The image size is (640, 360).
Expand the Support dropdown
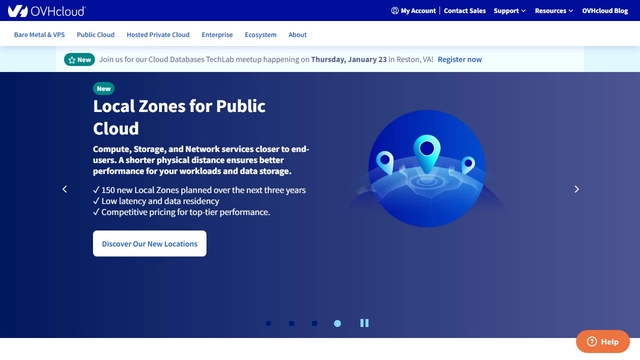point(509,11)
